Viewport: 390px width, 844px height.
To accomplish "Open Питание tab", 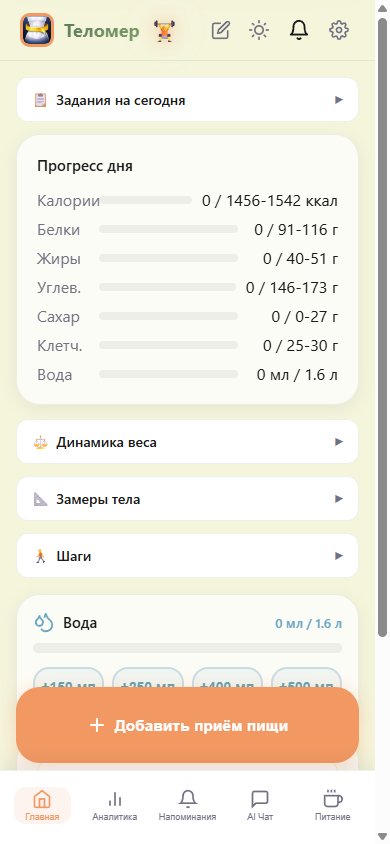I will (332, 805).
